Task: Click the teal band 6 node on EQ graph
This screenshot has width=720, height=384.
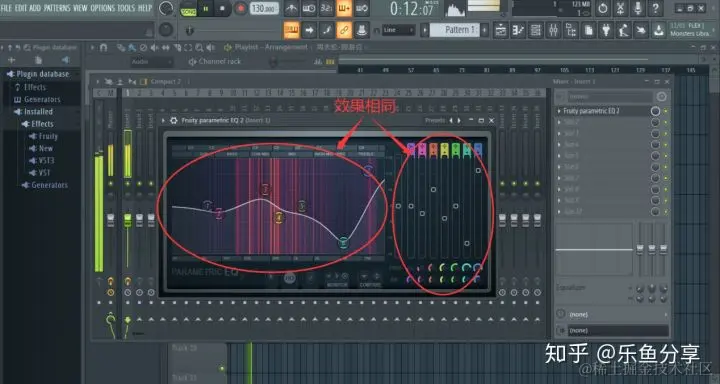Action: (343, 242)
